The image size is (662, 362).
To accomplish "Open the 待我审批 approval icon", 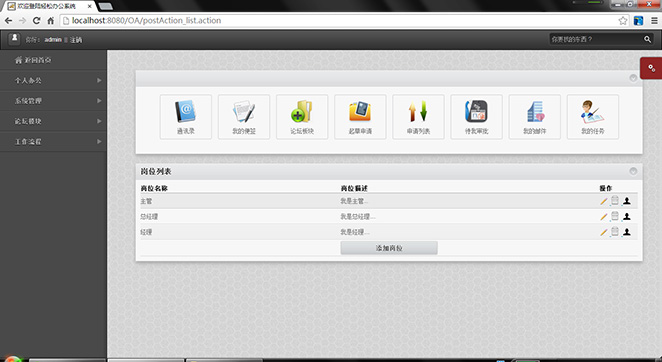I will click(x=477, y=117).
